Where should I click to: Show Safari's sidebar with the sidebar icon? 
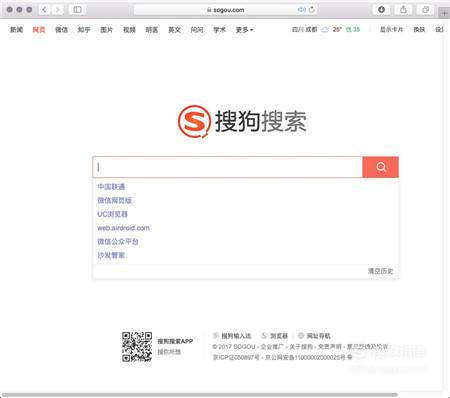[77, 10]
